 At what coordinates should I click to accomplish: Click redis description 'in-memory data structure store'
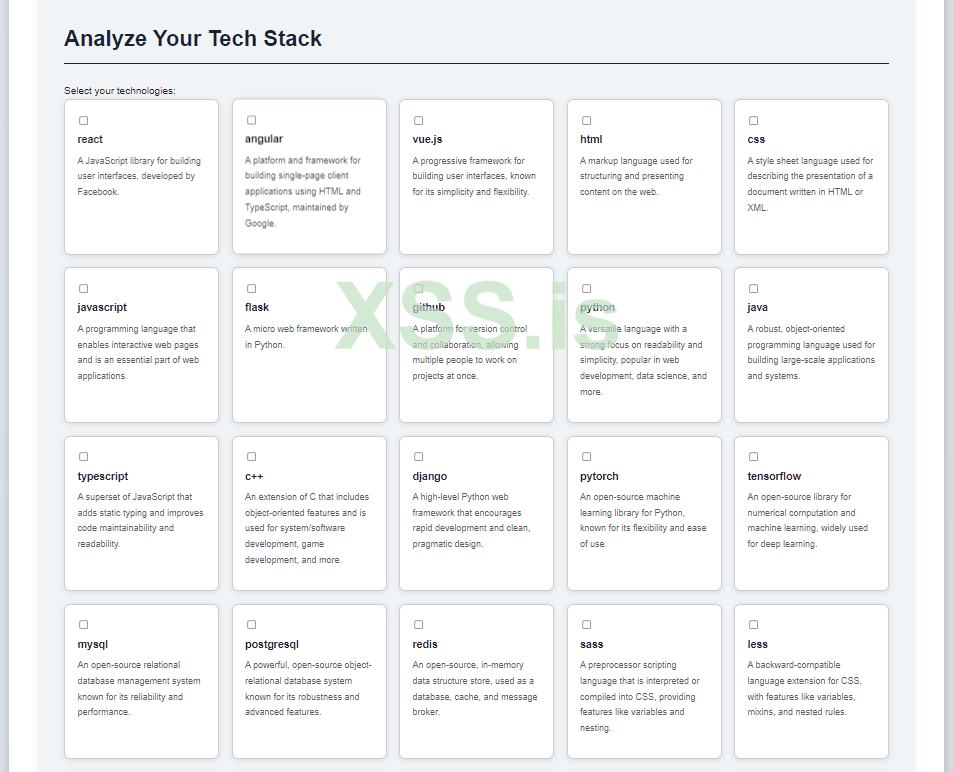[x=475, y=688]
